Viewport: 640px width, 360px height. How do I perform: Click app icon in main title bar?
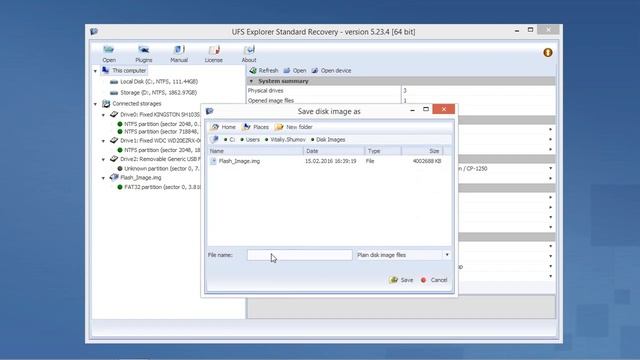(94, 31)
